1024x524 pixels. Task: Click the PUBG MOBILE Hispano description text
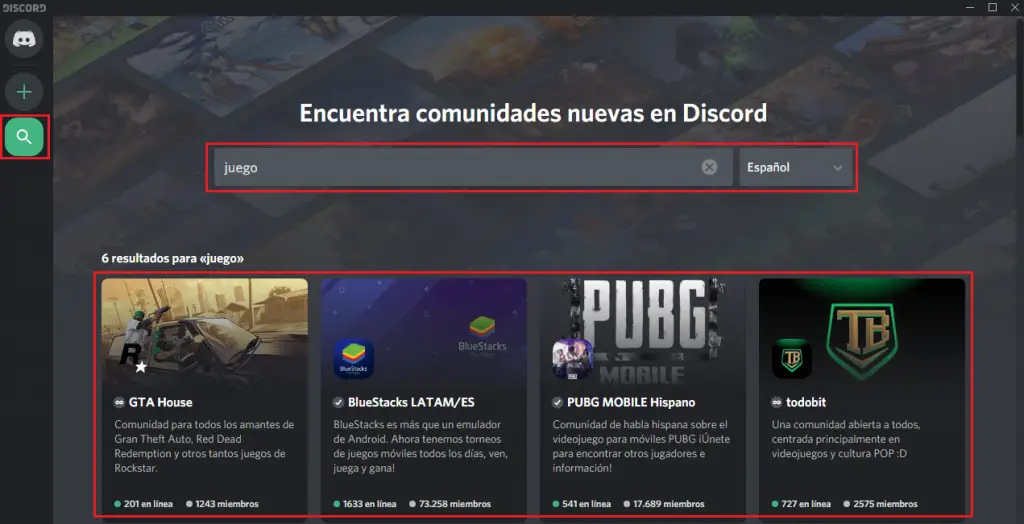[x=640, y=446]
